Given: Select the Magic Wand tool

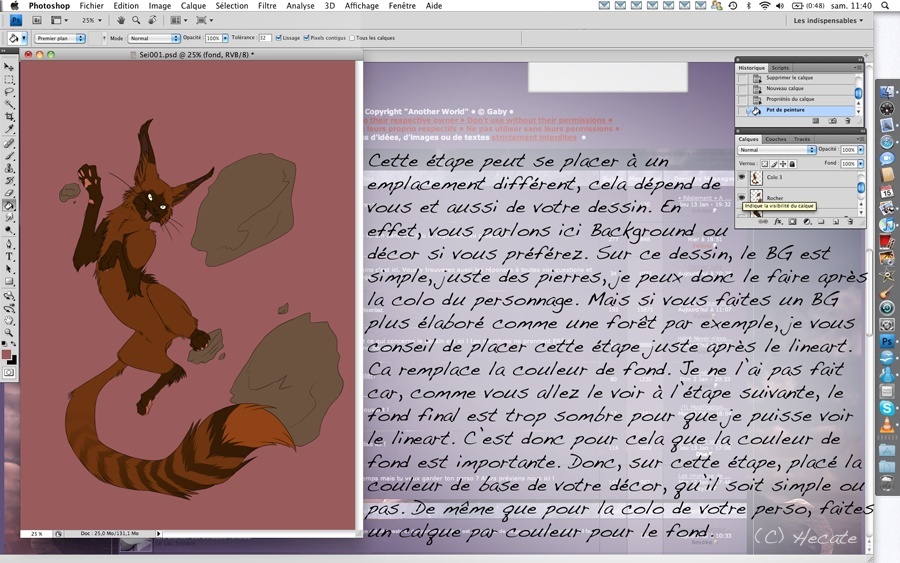Looking at the screenshot, I should coord(9,104).
